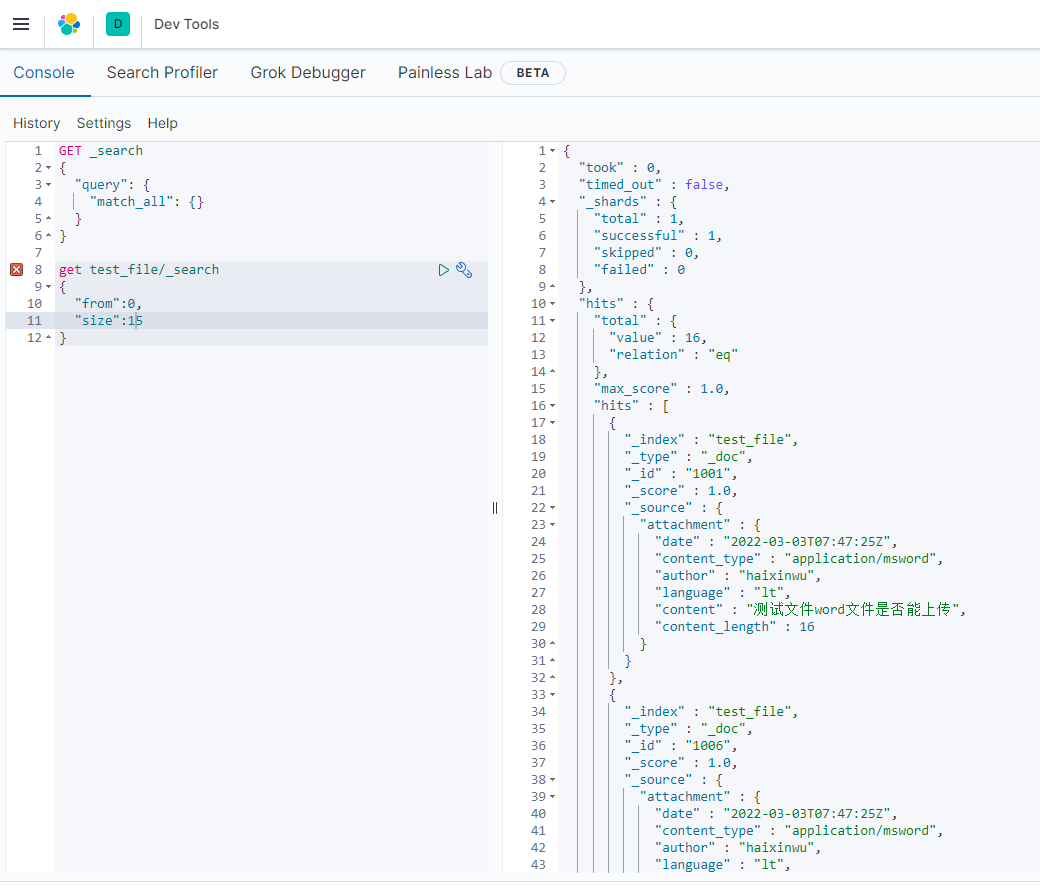Collapse the total block at output line 11
Screen dimensions: 1040x888
pyautogui.click(x=552, y=321)
